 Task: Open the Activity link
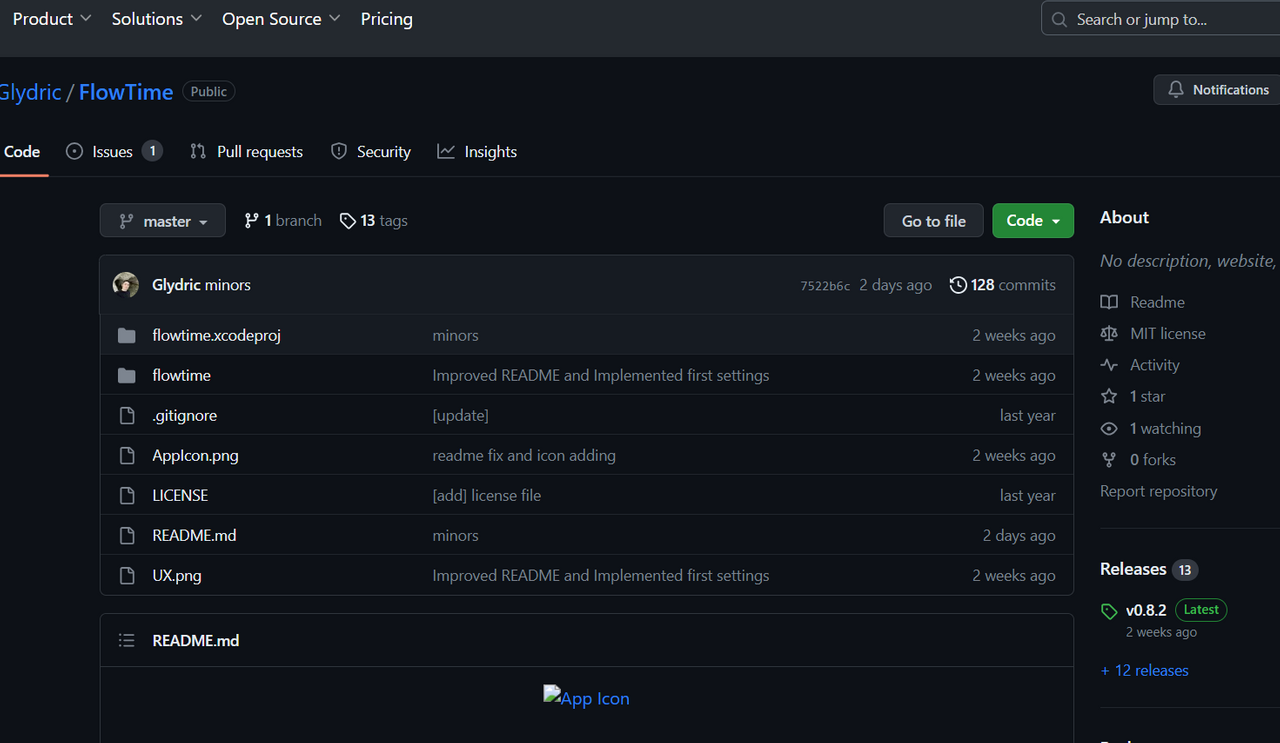click(x=1155, y=365)
